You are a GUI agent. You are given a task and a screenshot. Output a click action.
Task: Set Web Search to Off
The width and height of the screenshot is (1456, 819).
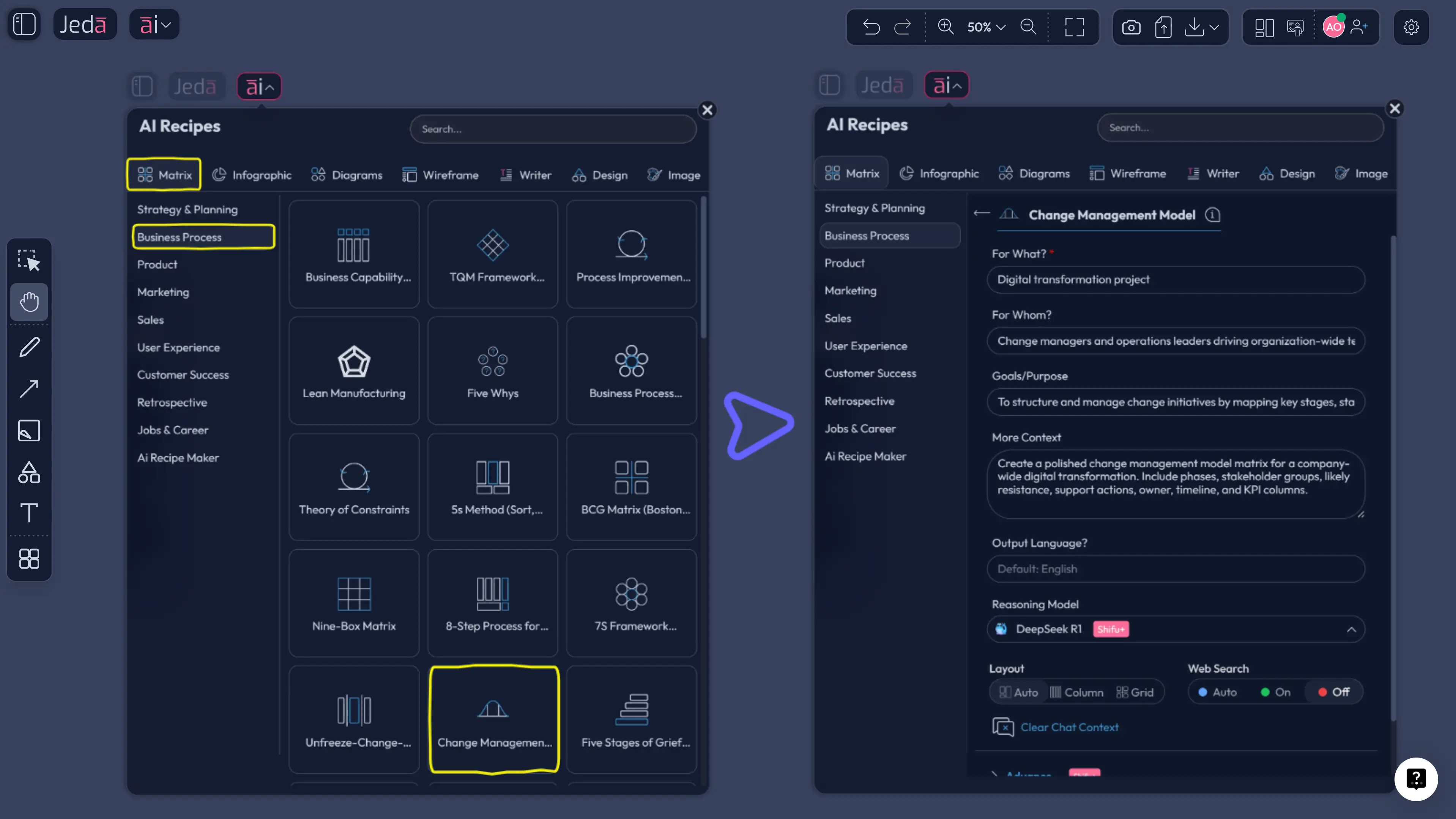1333,692
